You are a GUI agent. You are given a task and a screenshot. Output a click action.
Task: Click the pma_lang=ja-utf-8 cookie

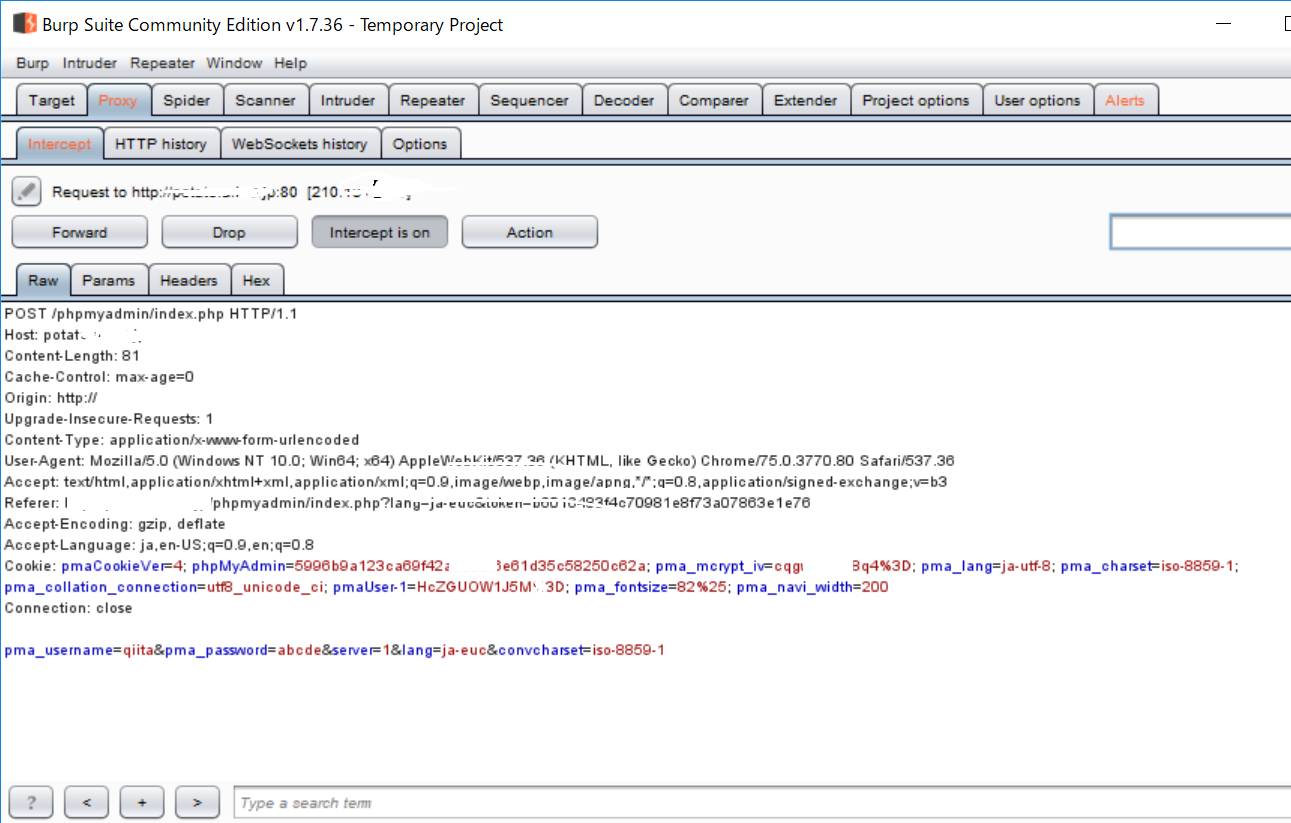coord(986,566)
